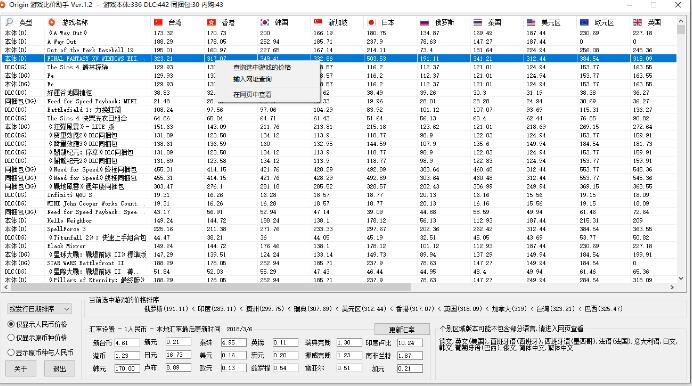Select the Infinite MOU S row
This screenshot has height=386, width=692.
(x=339, y=195)
